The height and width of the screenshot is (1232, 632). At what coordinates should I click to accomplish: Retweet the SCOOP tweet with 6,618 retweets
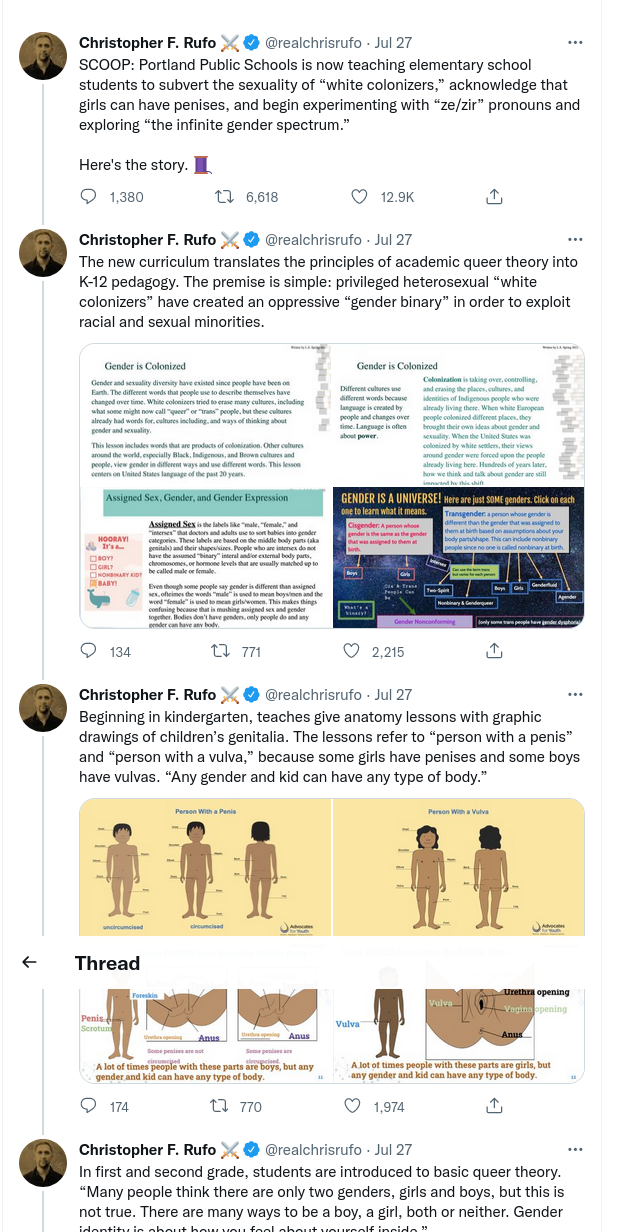tap(225, 197)
